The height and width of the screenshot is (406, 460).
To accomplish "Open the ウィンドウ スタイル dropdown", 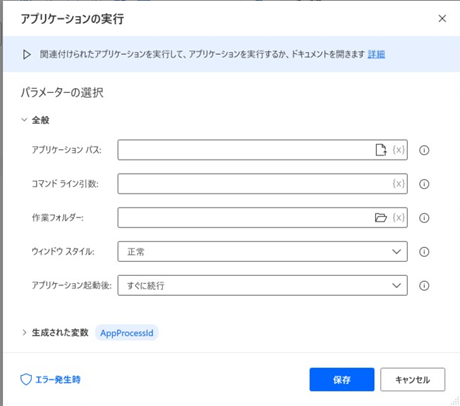I will [262, 251].
